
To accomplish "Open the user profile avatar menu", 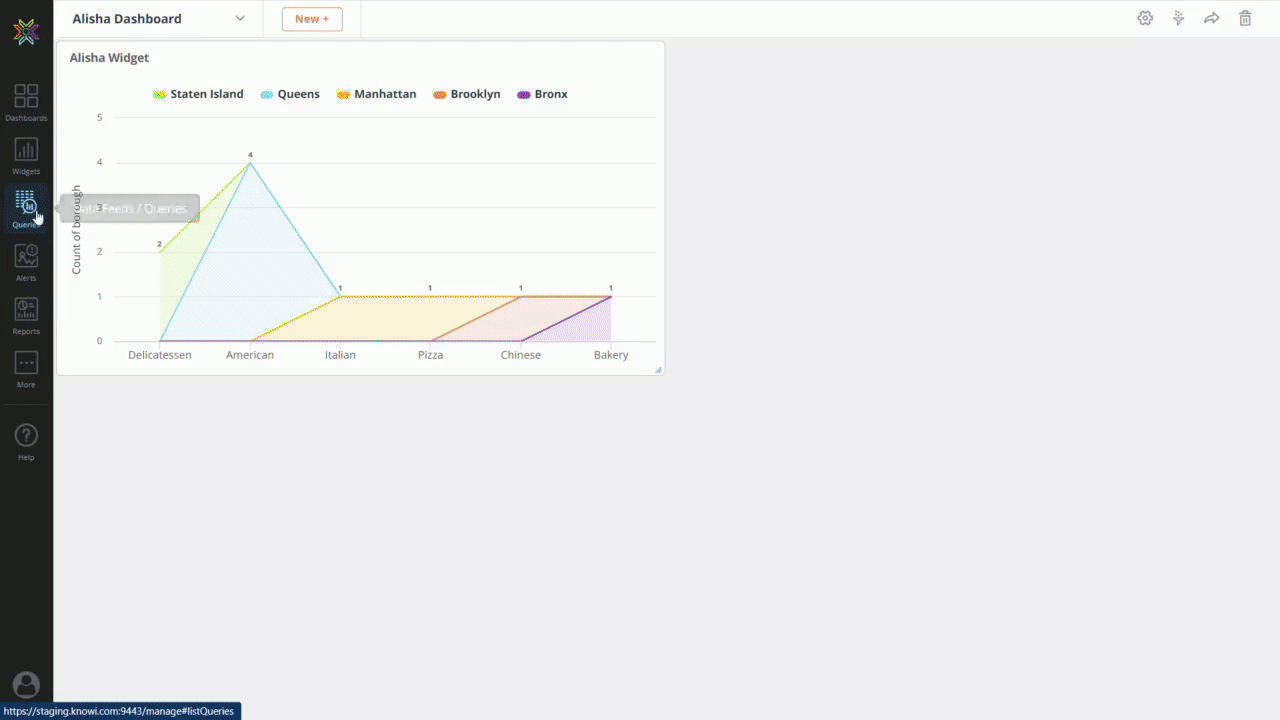I will pyautogui.click(x=26, y=685).
